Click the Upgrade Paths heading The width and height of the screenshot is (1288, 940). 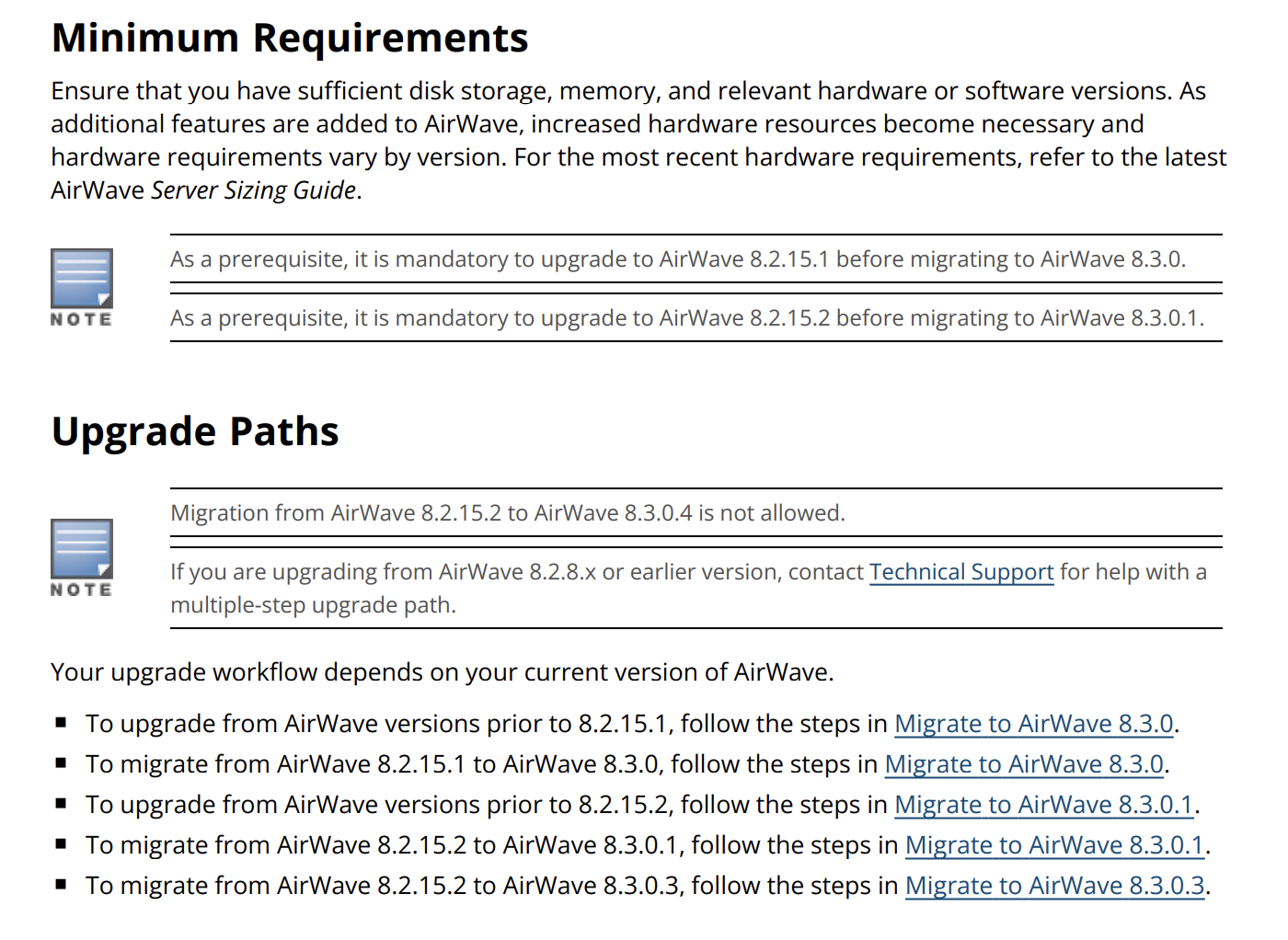195,431
